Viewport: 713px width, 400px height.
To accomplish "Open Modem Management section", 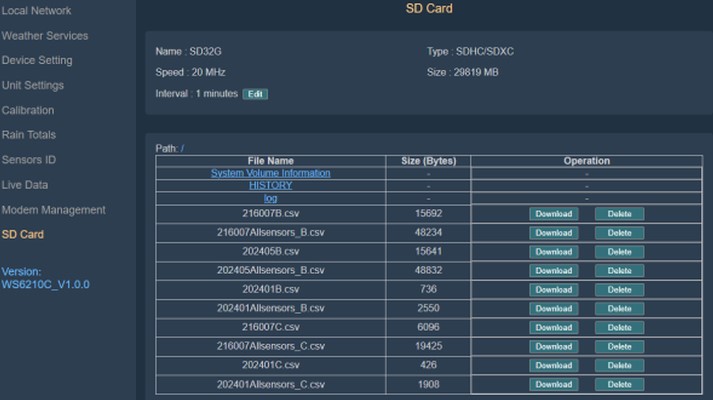I will pos(53,210).
